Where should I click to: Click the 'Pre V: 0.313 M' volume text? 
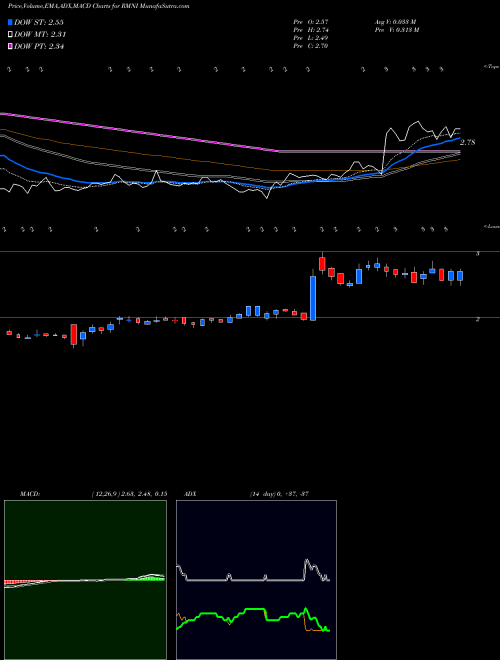[396, 30]
